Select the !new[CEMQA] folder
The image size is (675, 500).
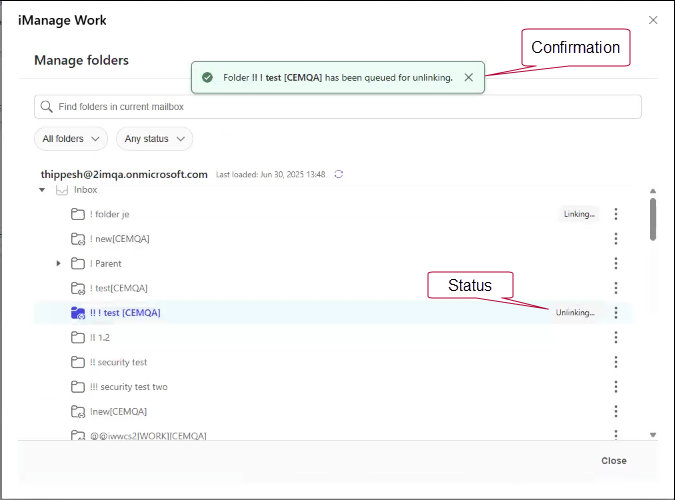coord(118,411)
